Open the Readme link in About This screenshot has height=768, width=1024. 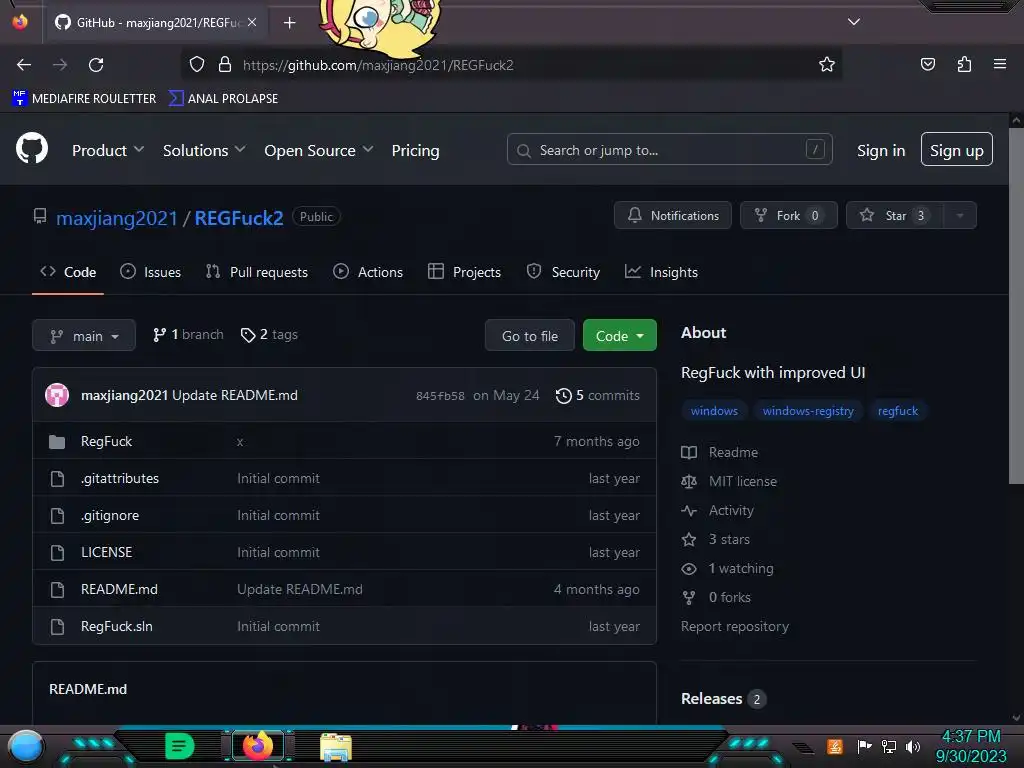click(x=720, y=452)
